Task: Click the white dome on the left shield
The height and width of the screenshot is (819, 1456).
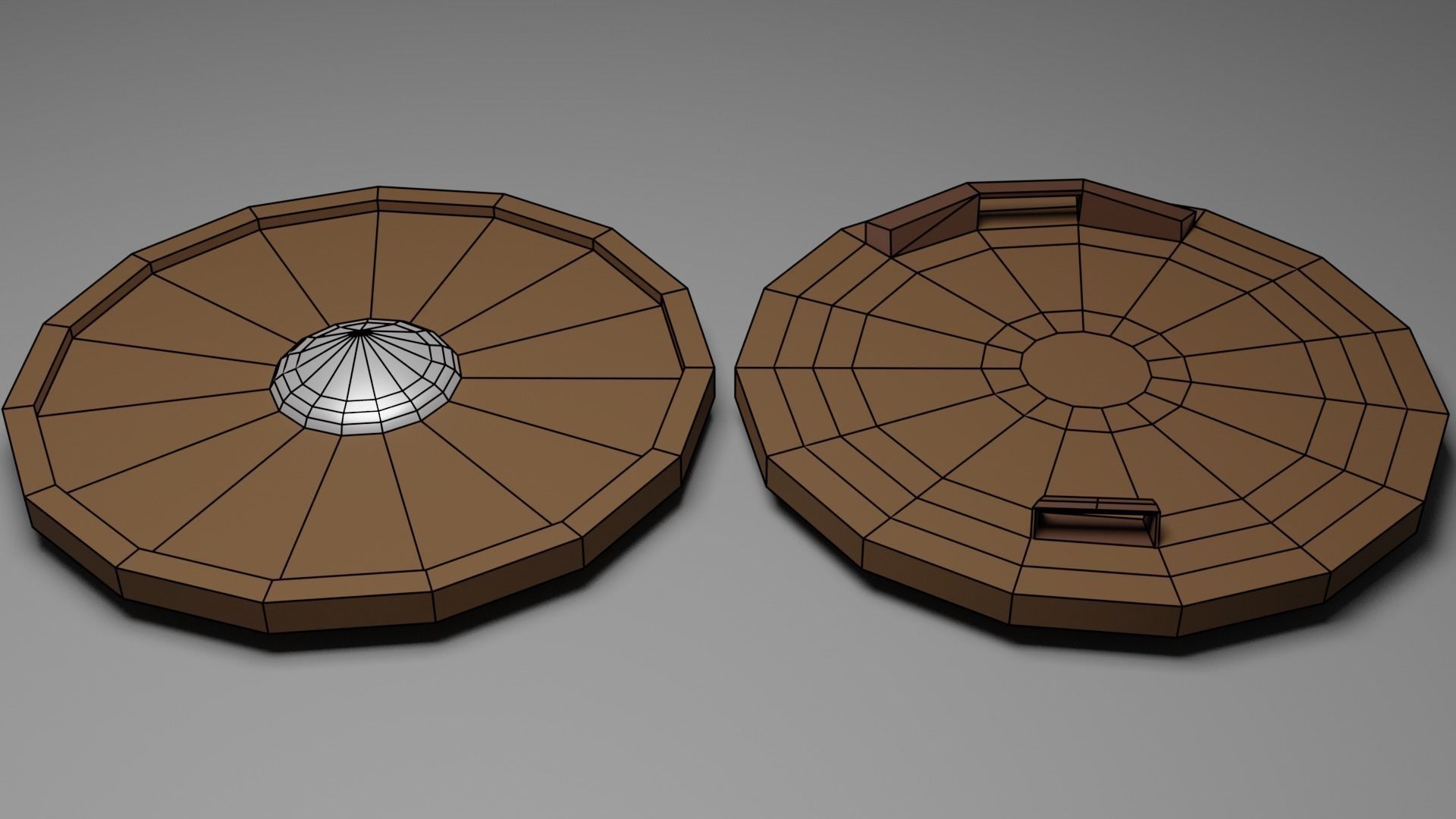Action: click(366, 378)
